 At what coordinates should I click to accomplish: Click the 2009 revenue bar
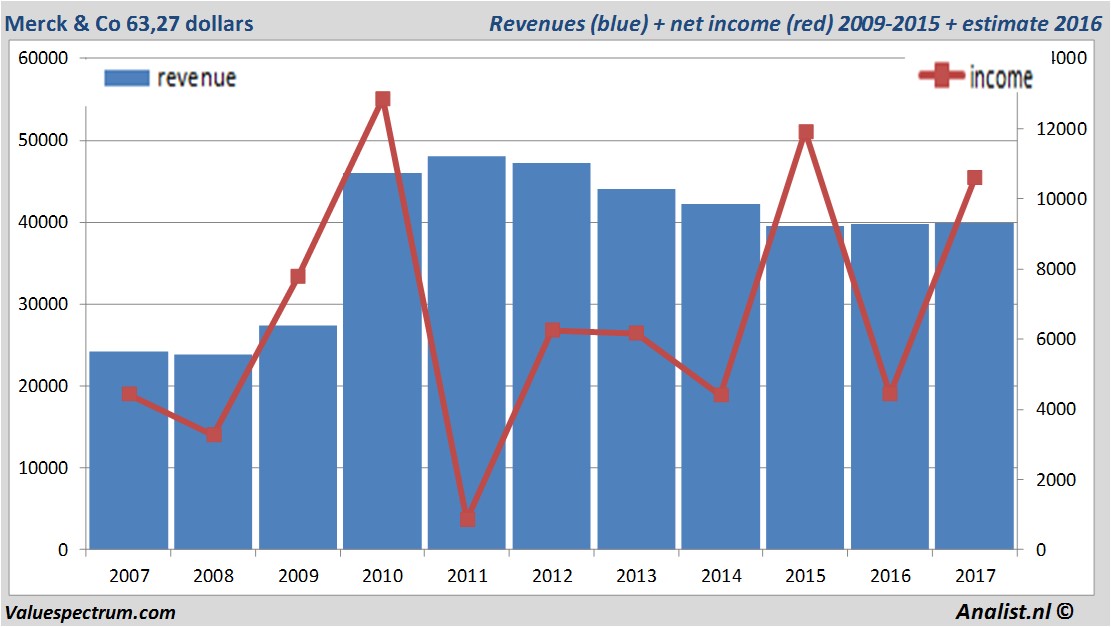(298, 437)
